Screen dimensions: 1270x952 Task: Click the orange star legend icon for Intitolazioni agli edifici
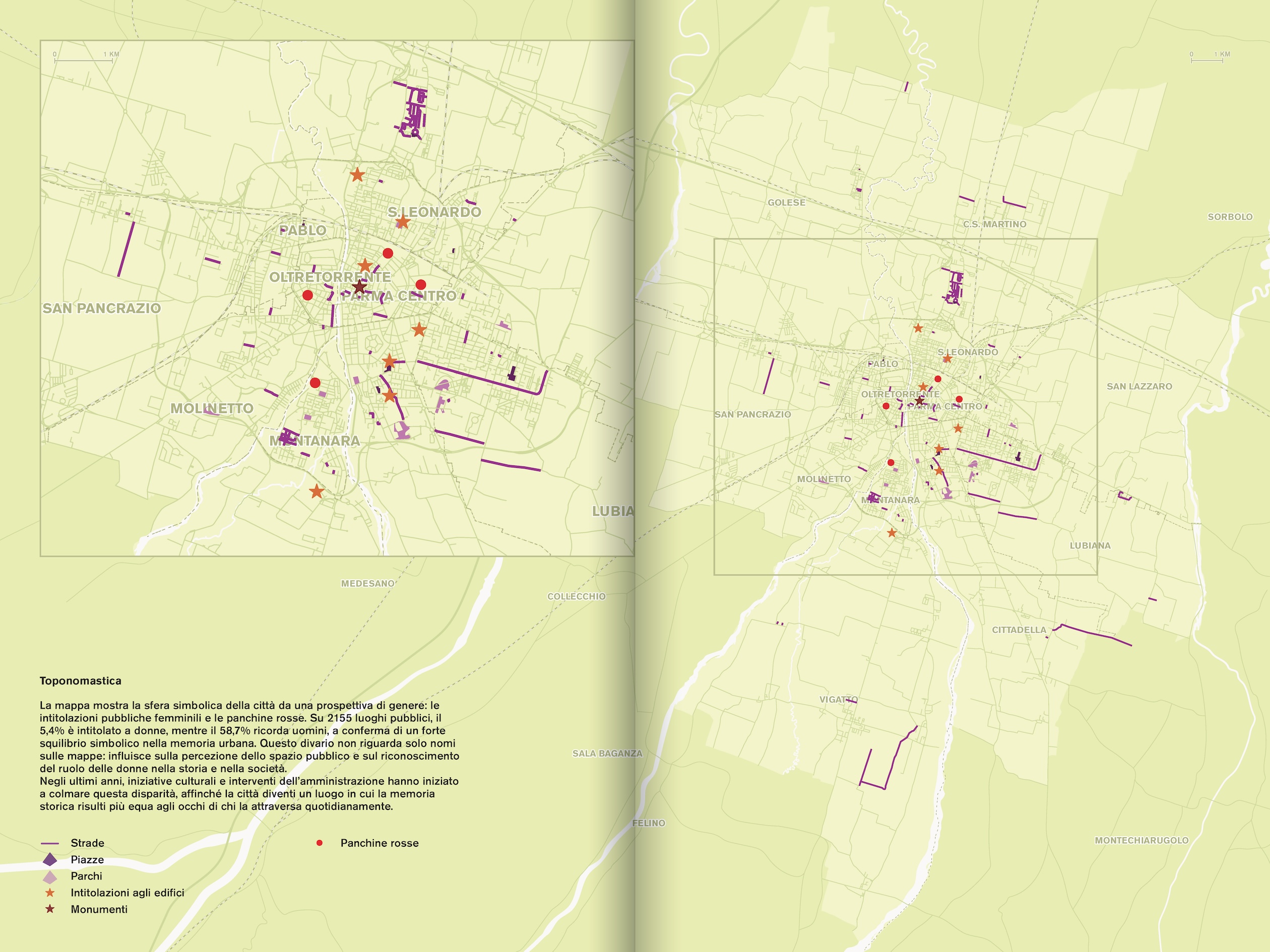50,893
